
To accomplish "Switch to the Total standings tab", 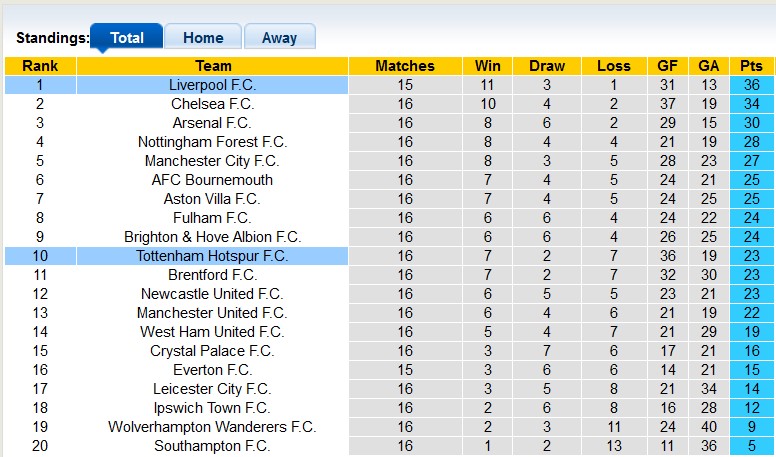I will click(x=126, y=38).
